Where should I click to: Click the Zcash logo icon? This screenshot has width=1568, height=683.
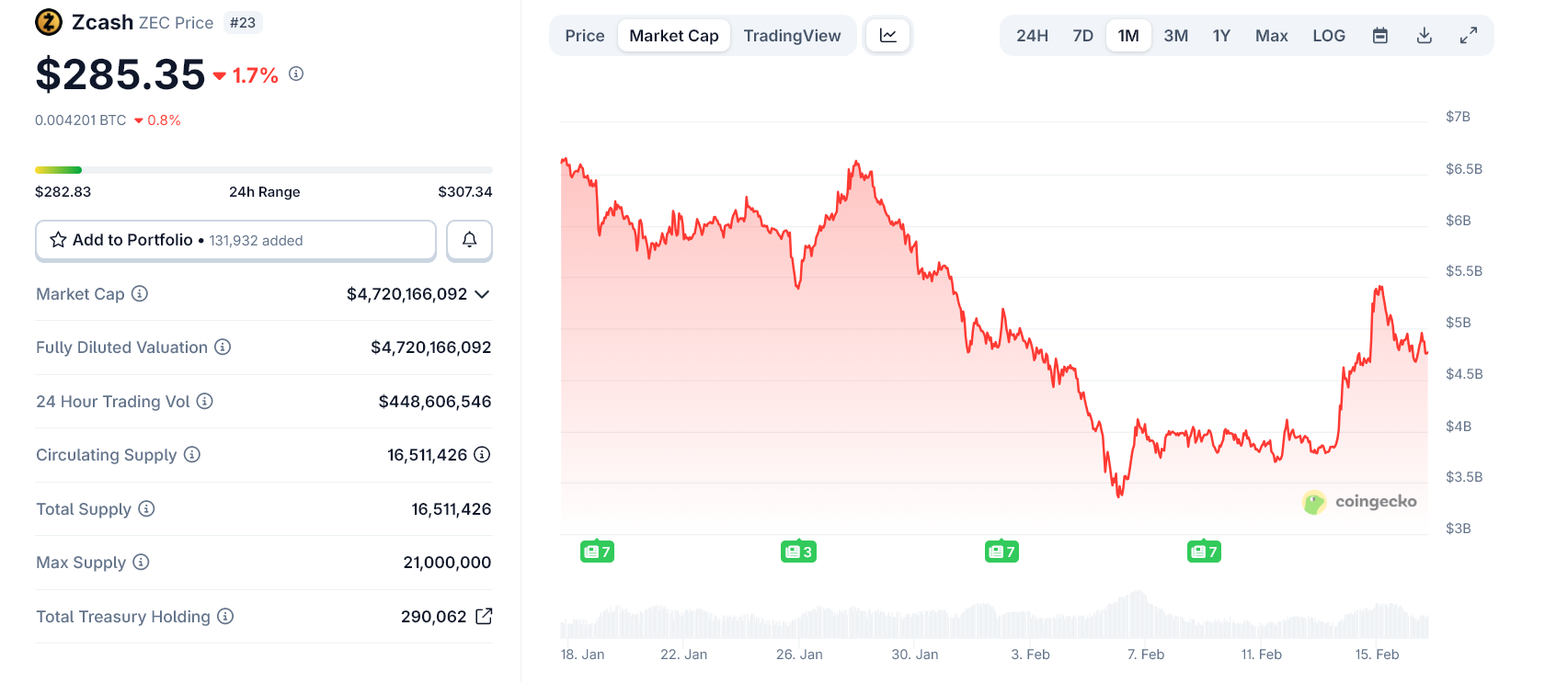(x=48, y=22)
